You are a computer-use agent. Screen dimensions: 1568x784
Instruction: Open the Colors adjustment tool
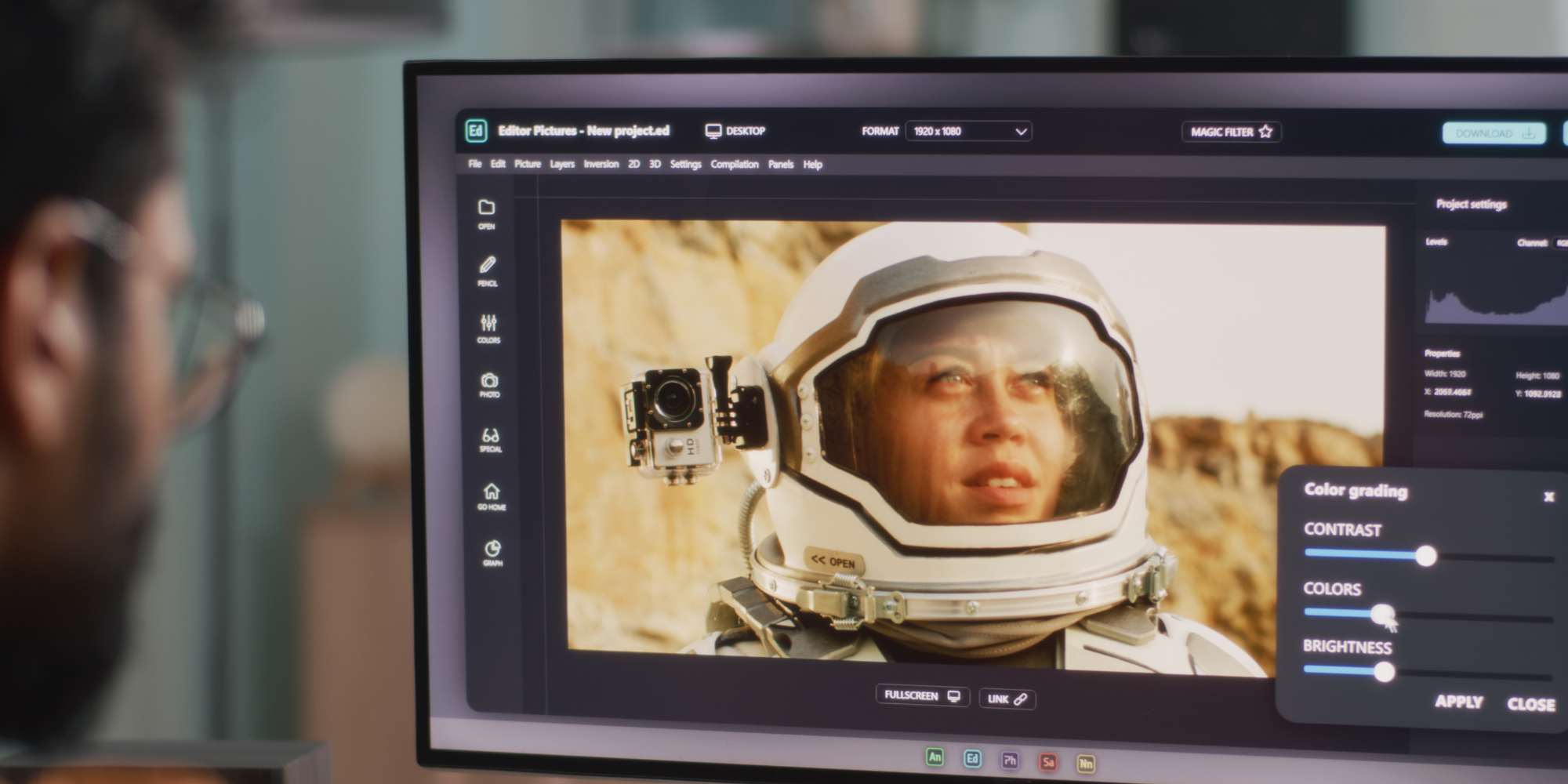coord(488,328)
